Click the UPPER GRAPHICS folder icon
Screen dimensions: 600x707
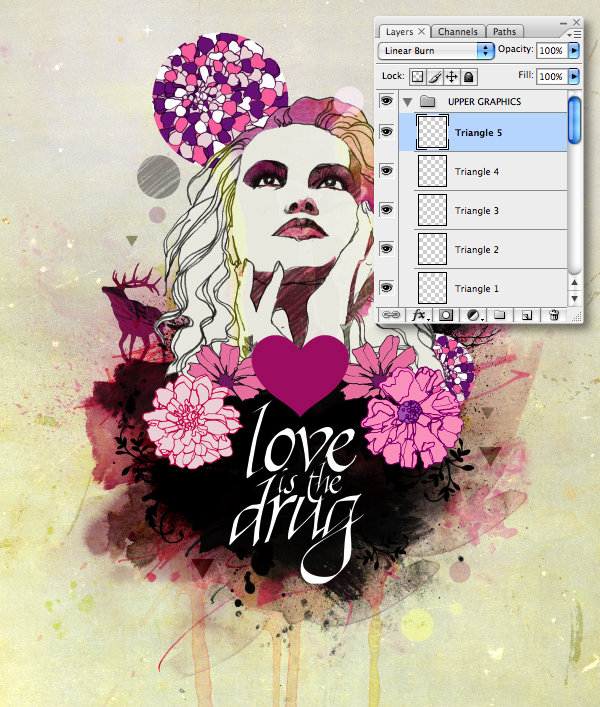point(427,101)
